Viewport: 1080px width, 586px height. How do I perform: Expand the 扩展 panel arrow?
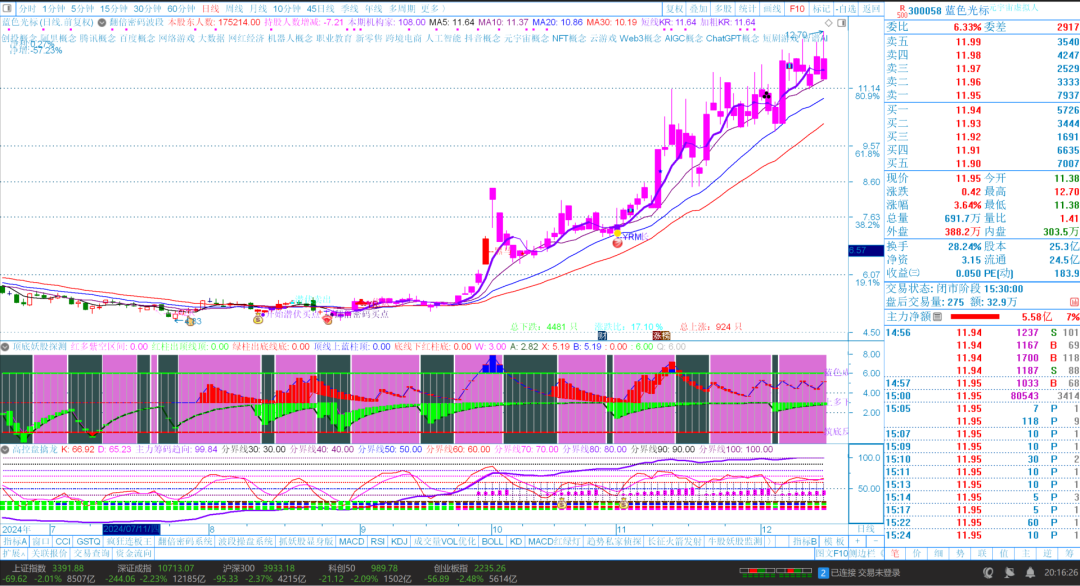13,554
